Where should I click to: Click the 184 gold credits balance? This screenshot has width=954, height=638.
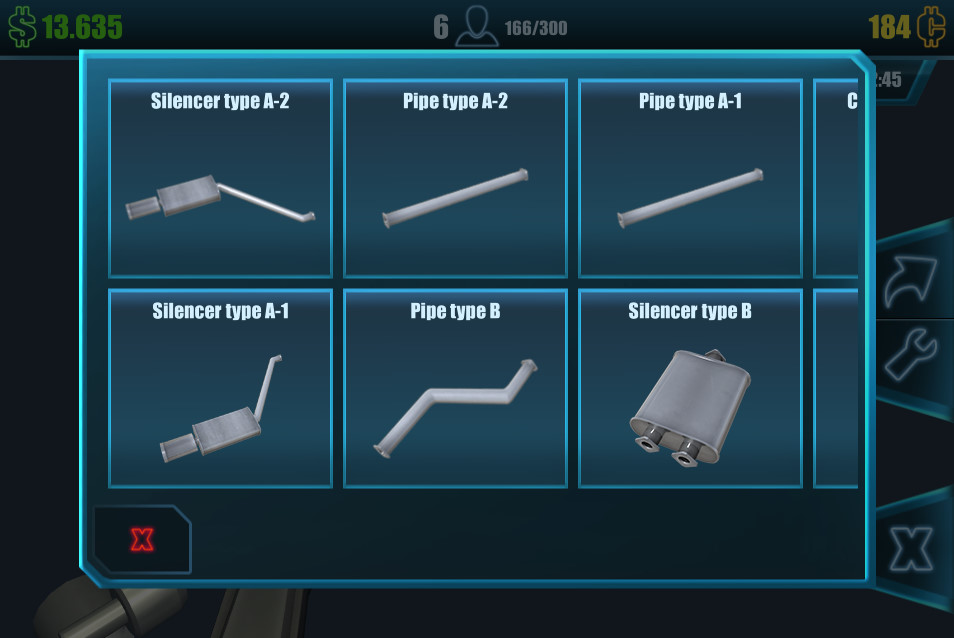[890, 27]
